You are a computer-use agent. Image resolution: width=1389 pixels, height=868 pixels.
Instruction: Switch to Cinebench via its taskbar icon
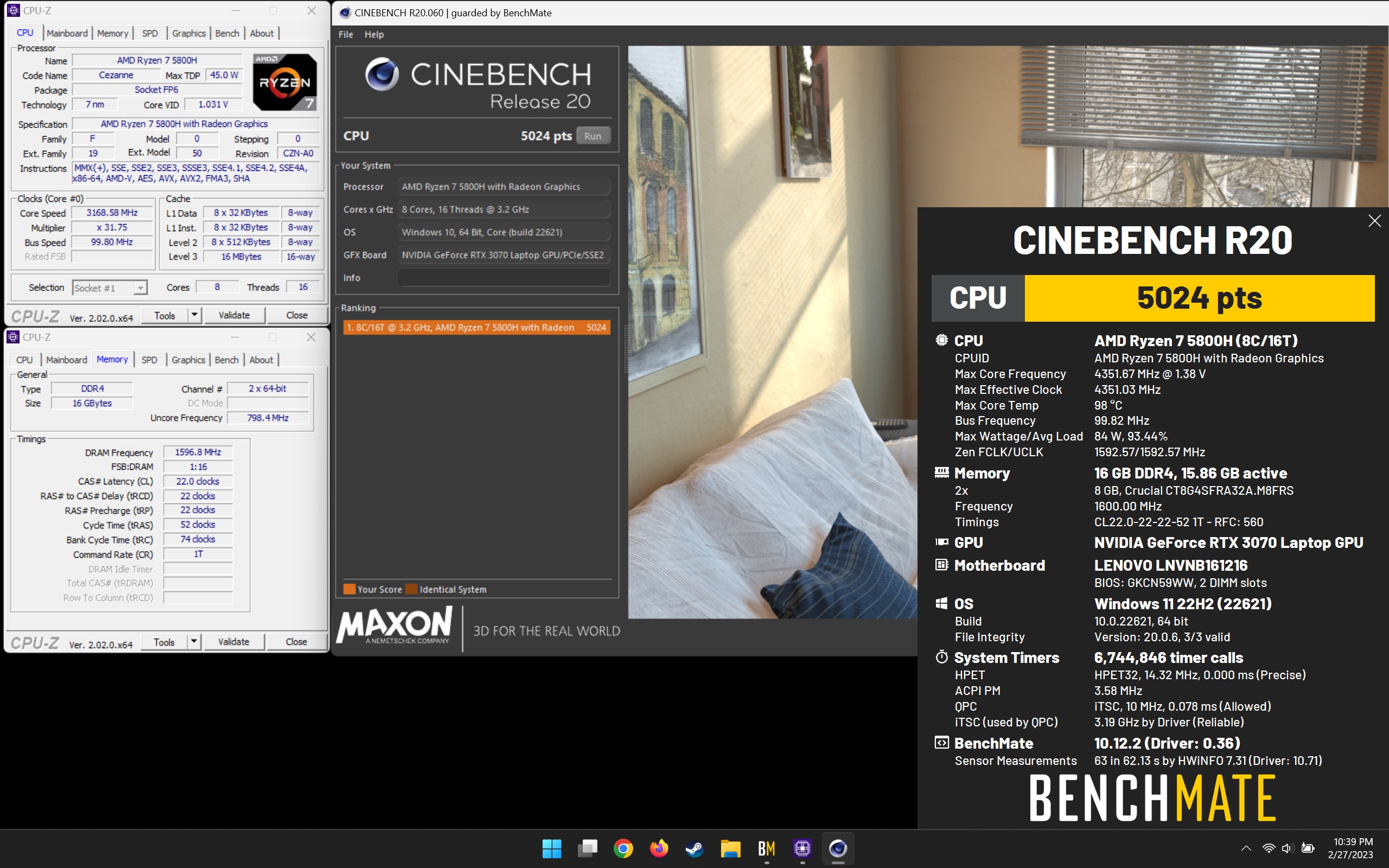[x=838, y=848]
